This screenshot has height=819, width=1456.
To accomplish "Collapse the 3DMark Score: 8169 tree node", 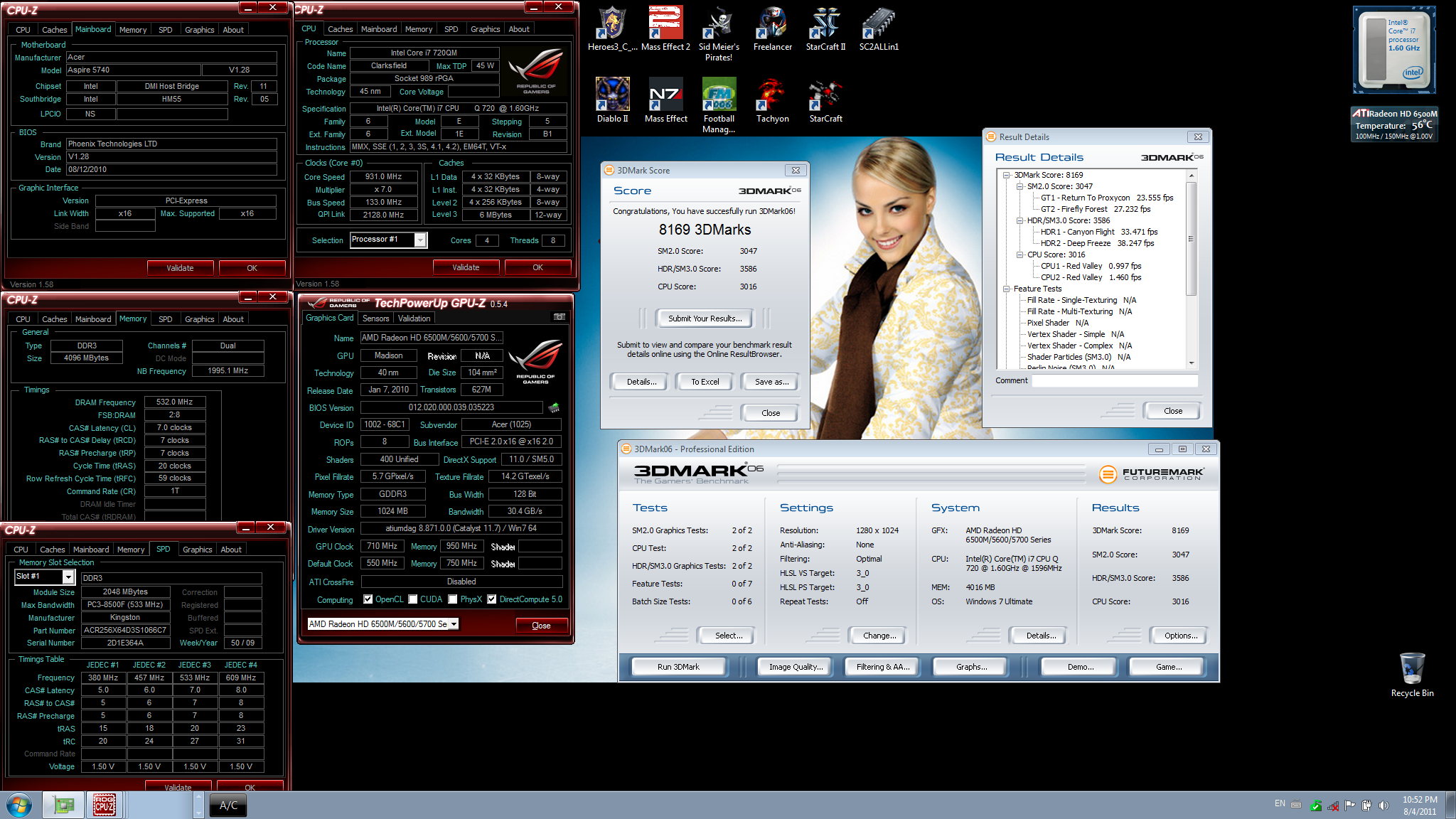I will pos(1007,175).
